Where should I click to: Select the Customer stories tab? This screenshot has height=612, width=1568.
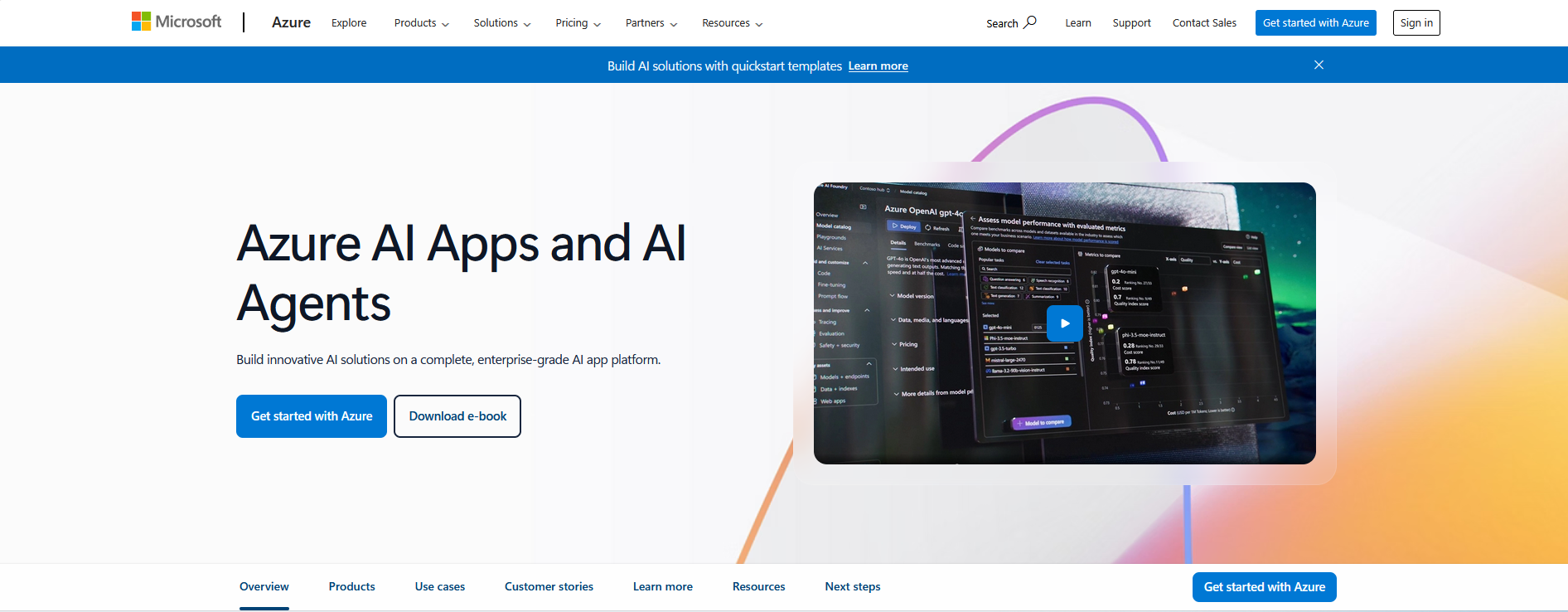[x=549, y=587]
